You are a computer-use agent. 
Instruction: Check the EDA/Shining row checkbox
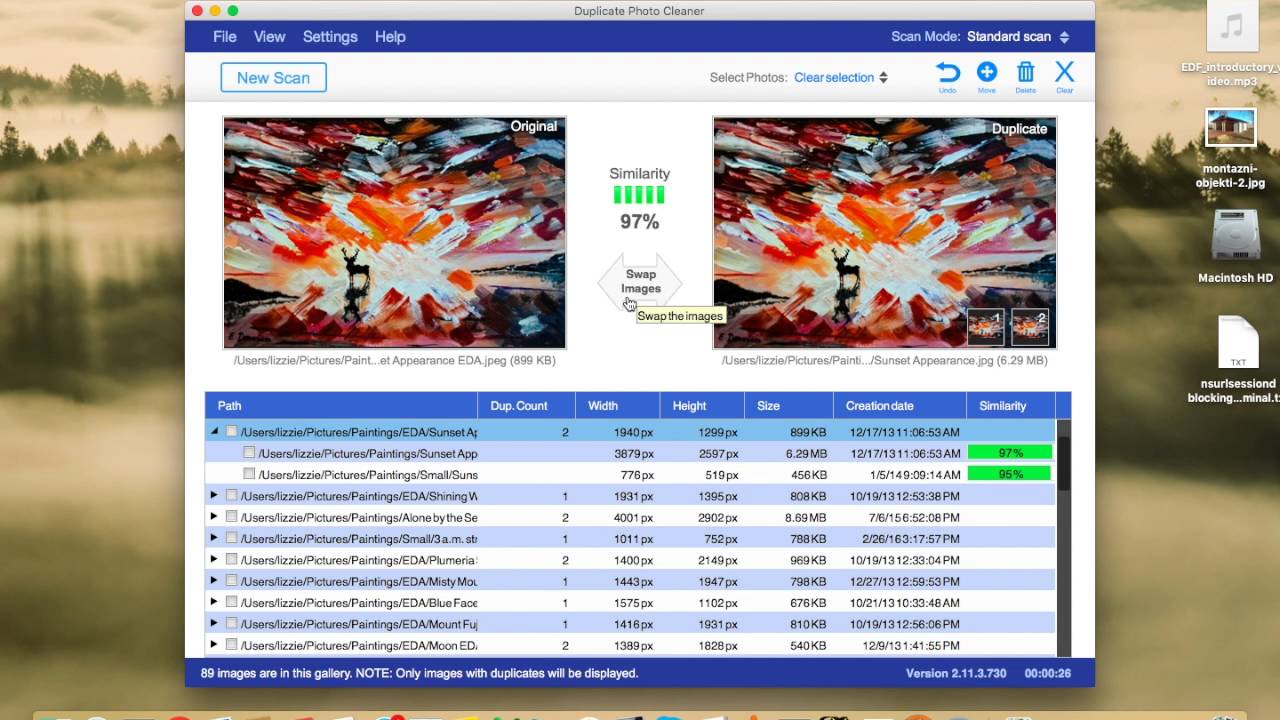tap(232, 496)
